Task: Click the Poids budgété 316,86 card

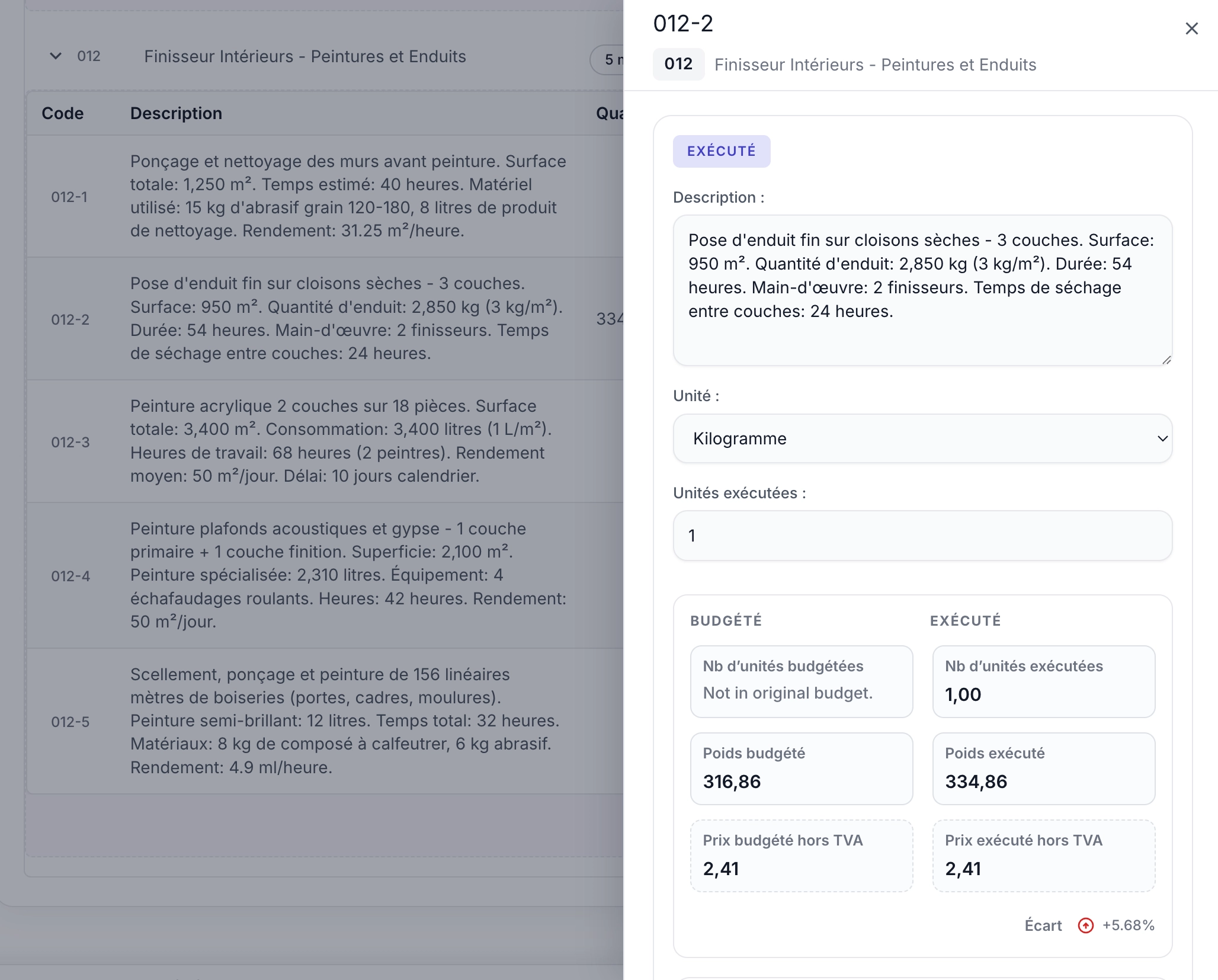Action: (x=801, y=768)
